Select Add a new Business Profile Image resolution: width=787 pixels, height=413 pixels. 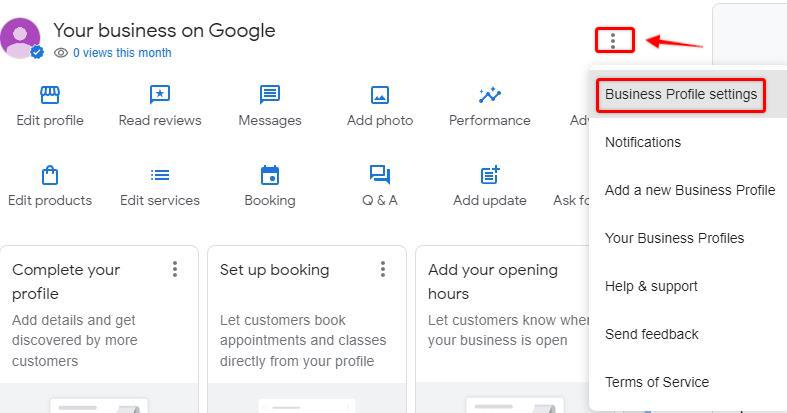[690, 190]
